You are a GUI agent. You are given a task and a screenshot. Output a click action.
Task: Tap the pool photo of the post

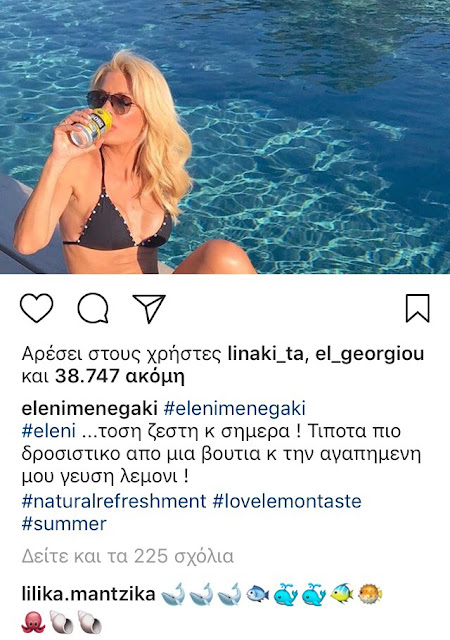[225, 137]
